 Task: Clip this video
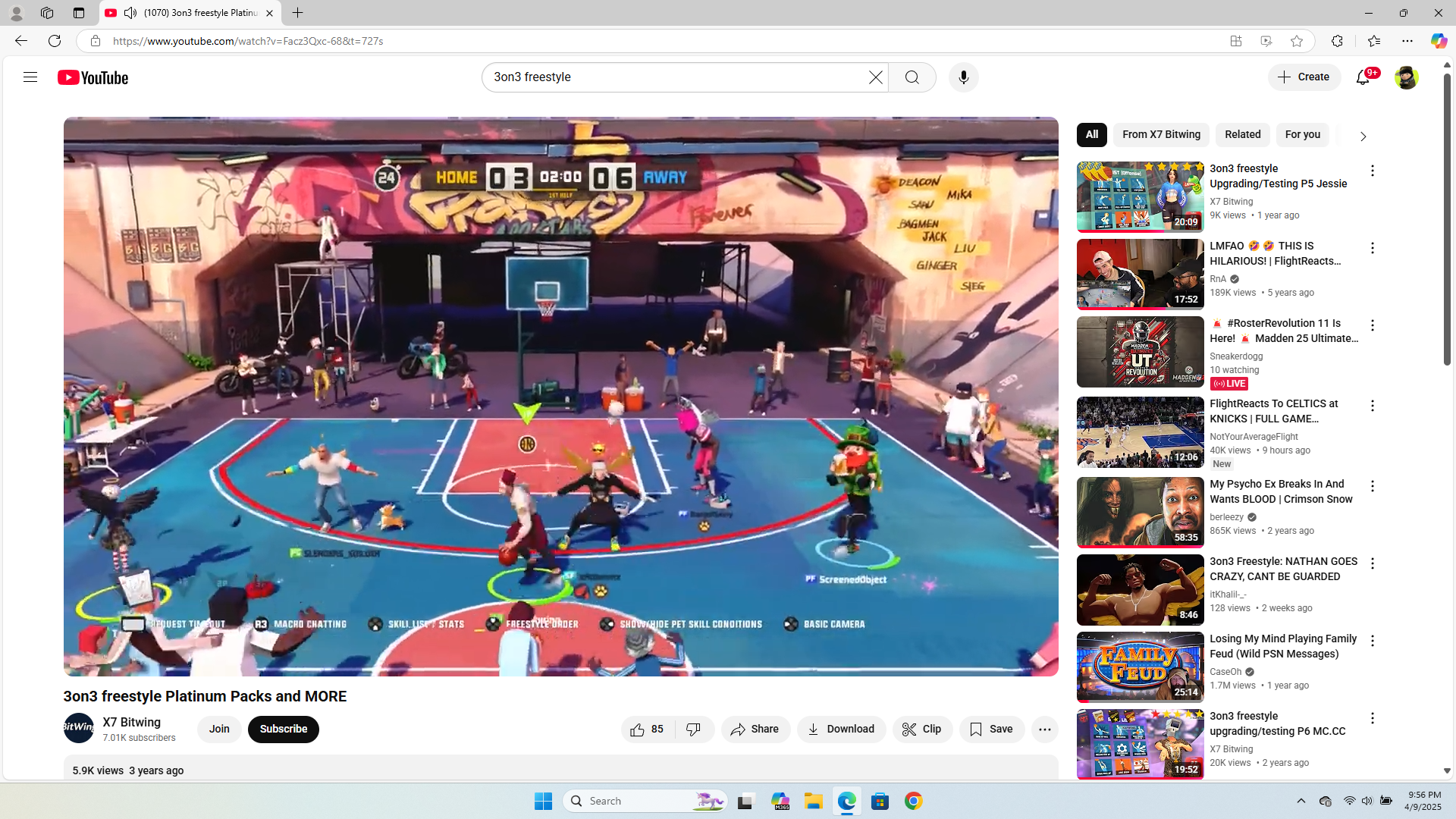point(922,729)
